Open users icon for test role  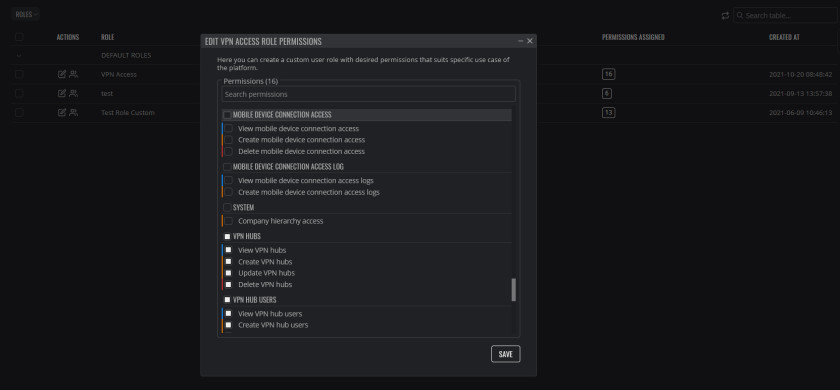tap(73, 93)
